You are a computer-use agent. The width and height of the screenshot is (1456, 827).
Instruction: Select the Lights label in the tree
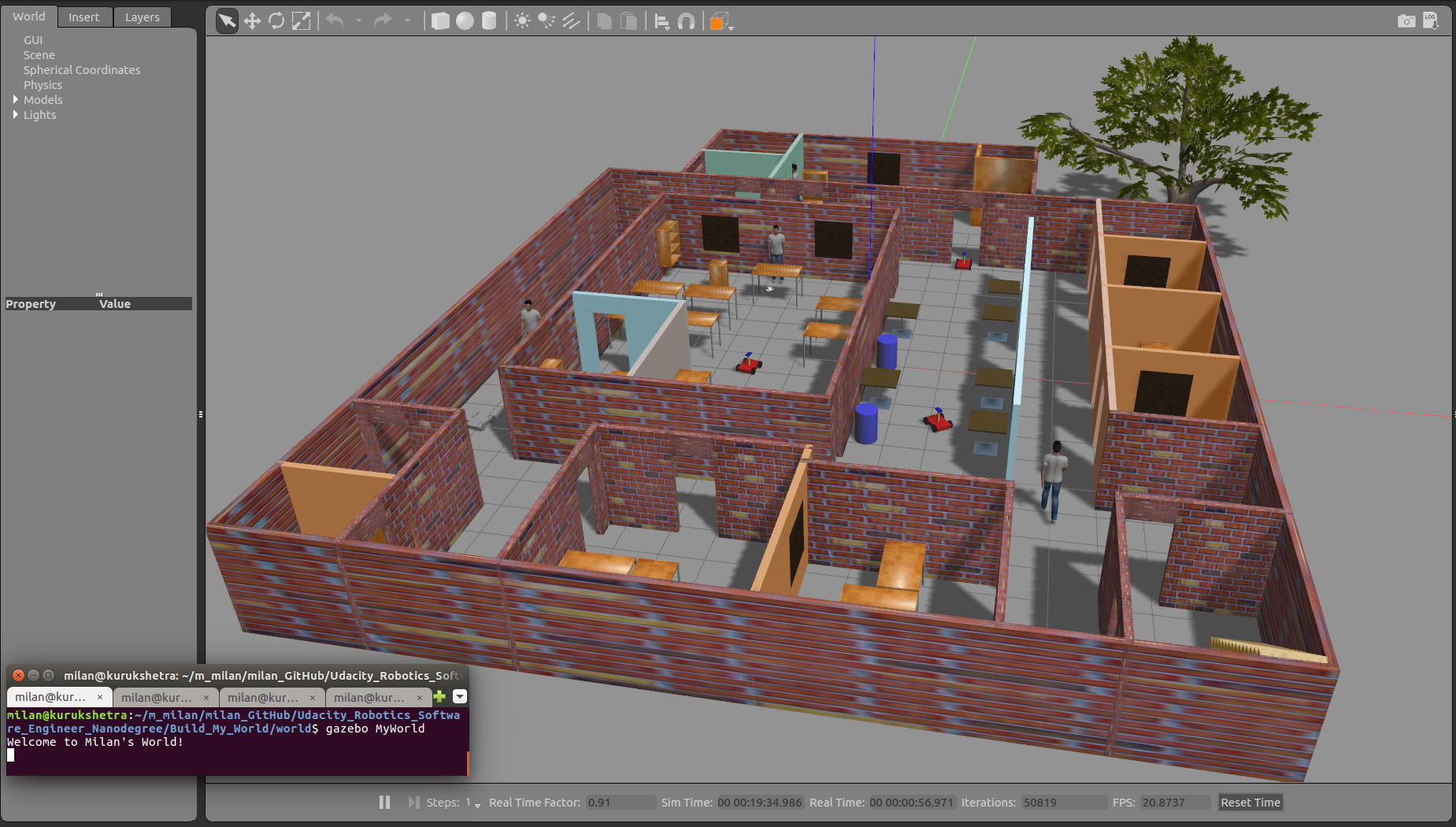40,115
